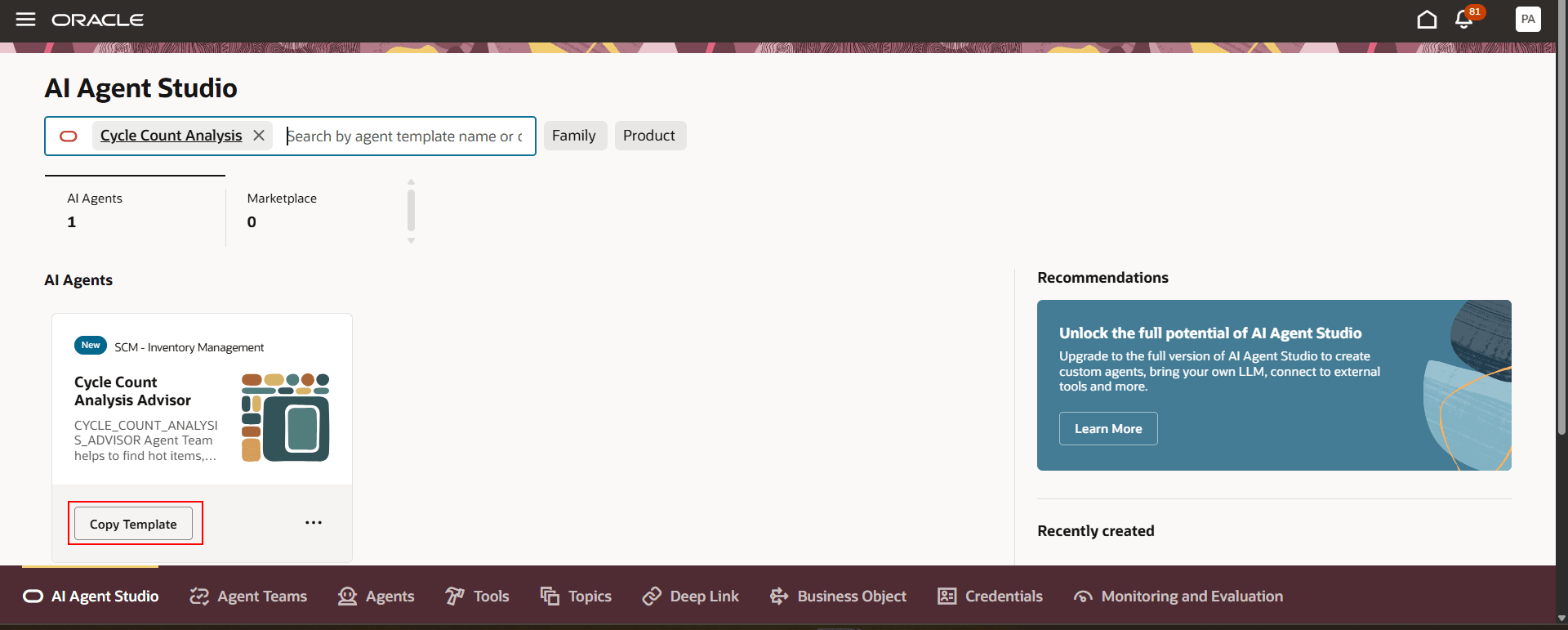Viewport: 1568px width, 630px height.
Task: Open the AI Agent Studio bottom tab
Action: [91, 596]
